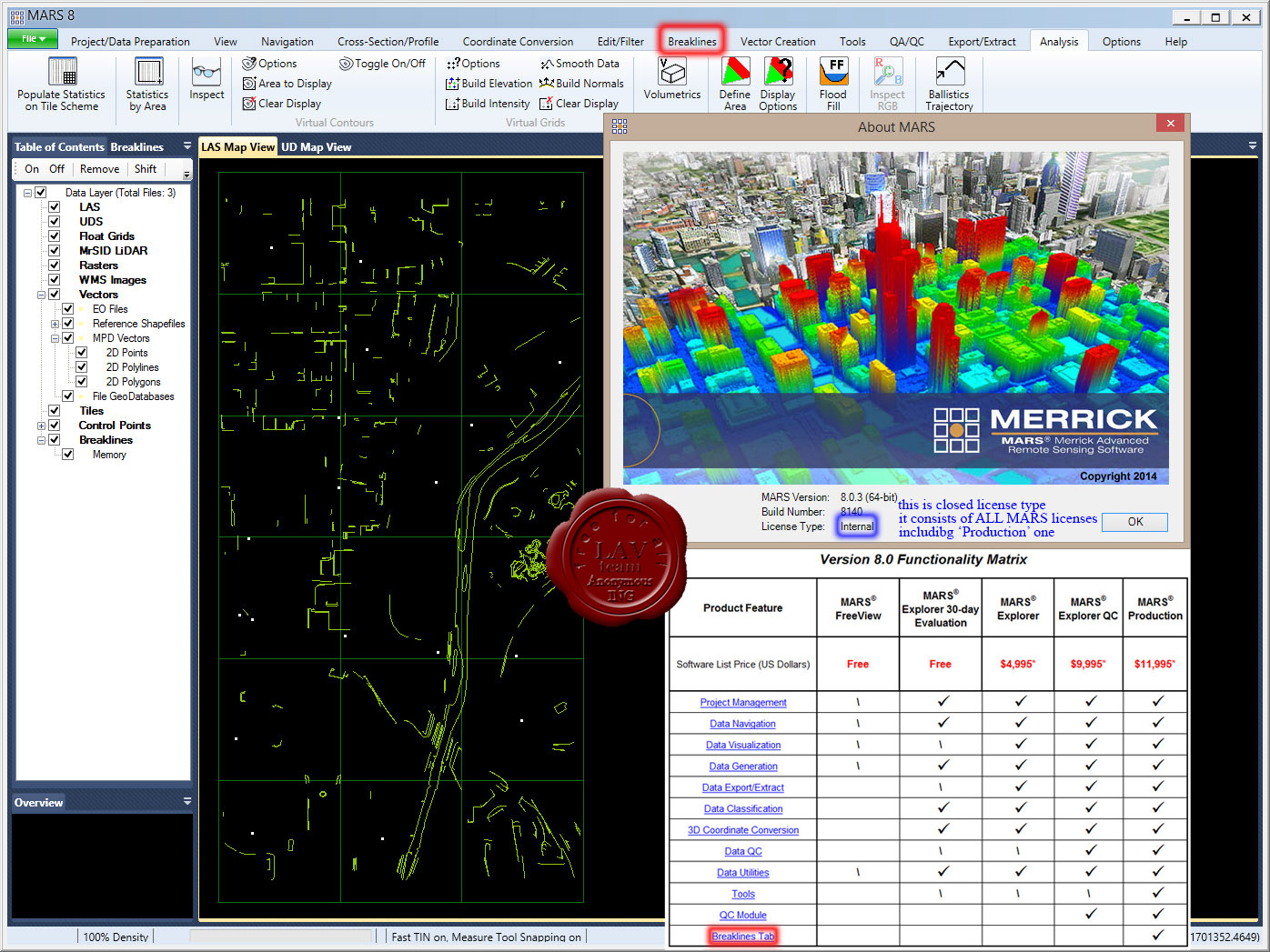Click the Remove button in Table of Contents
1270x952 pixels.
pyautogui.click(x=100, y=169)
